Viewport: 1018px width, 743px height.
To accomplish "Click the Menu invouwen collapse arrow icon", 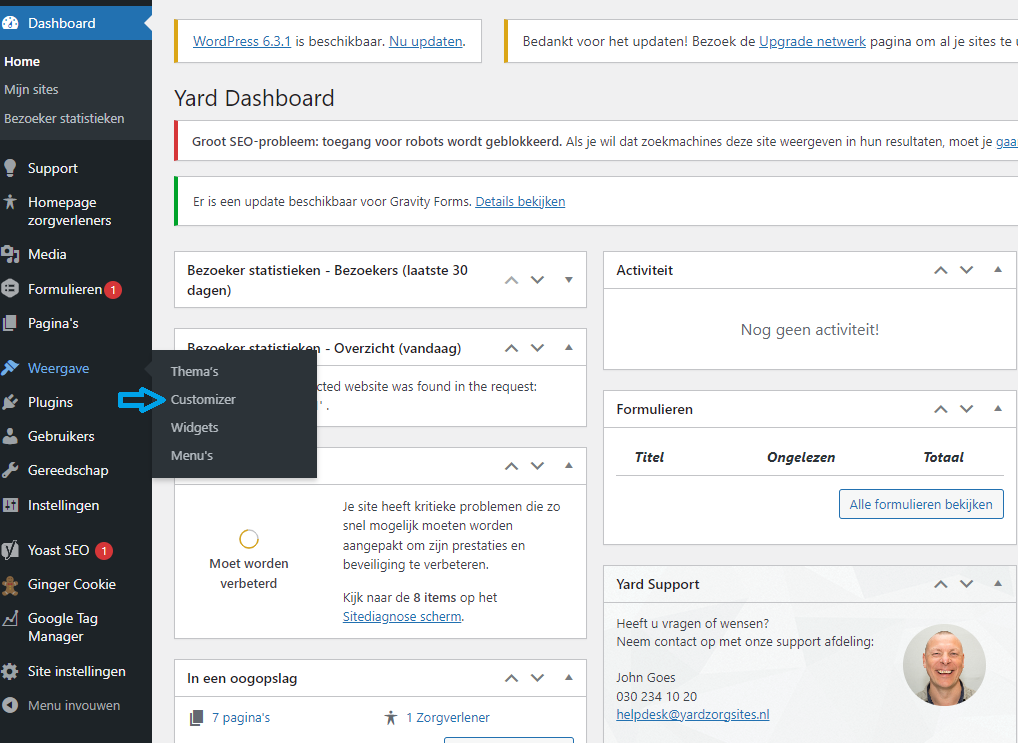I will (x=10, y=705).
